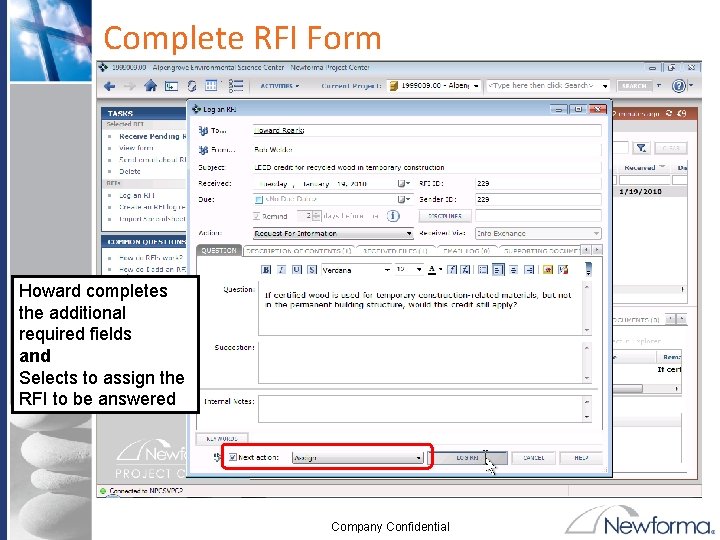The image size is (720, 540).
Task: Open the Received via Info Exchange dropdown
Action: tap(538, 233)
